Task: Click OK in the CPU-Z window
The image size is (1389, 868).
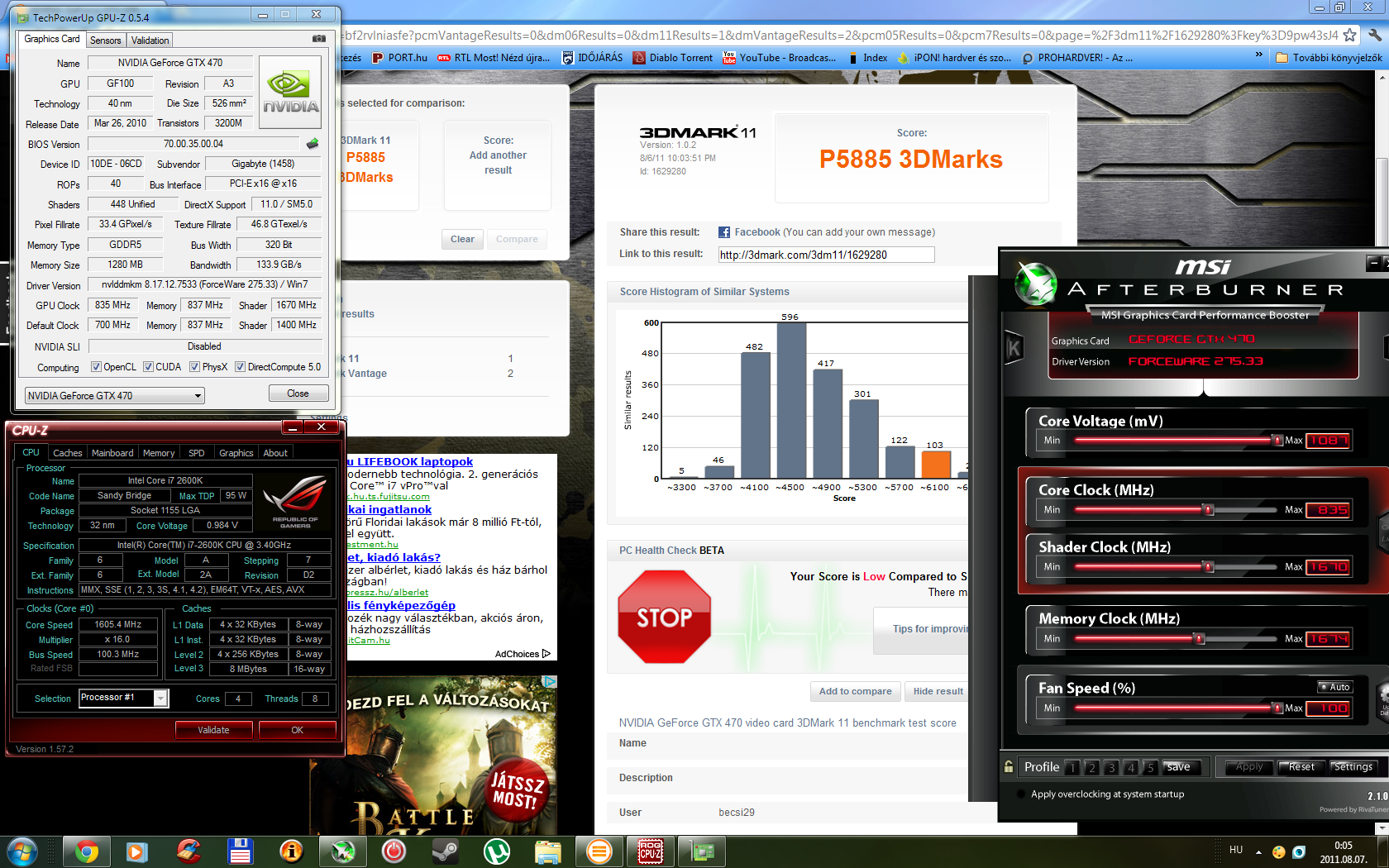Action: point(298,730)
